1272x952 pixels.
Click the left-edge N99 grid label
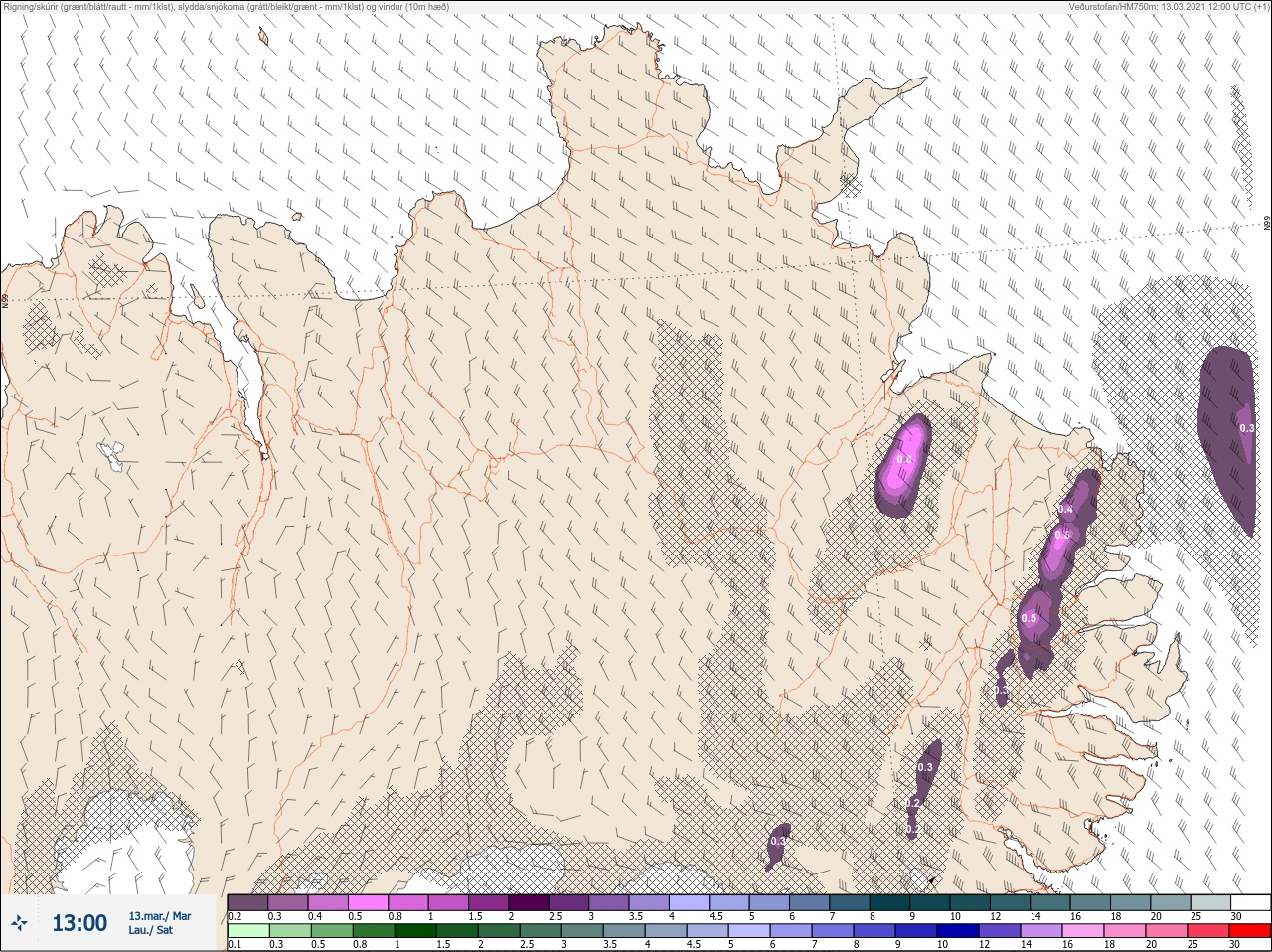[x=5, y=299]
